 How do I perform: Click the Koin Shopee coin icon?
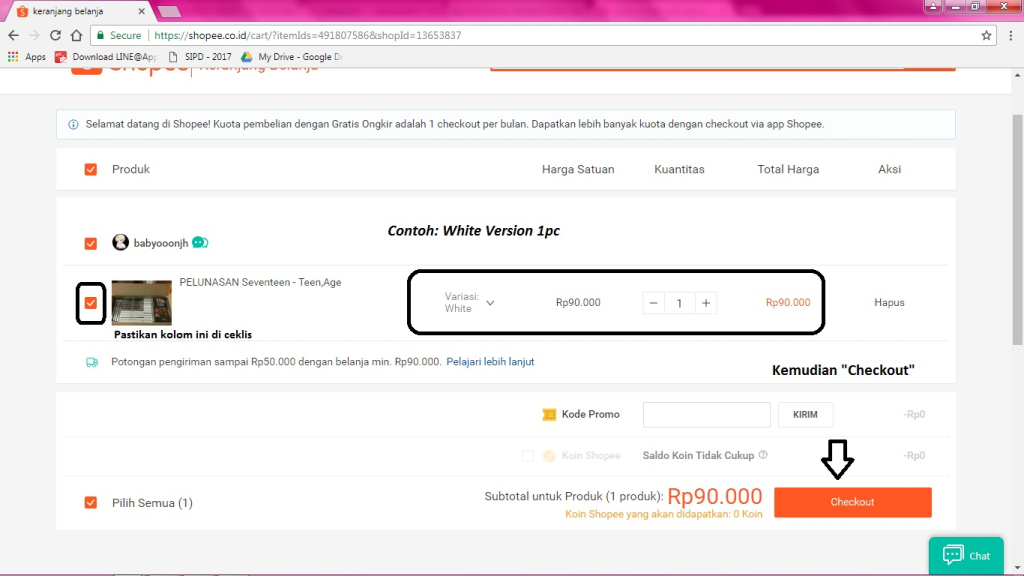(549, 456)
